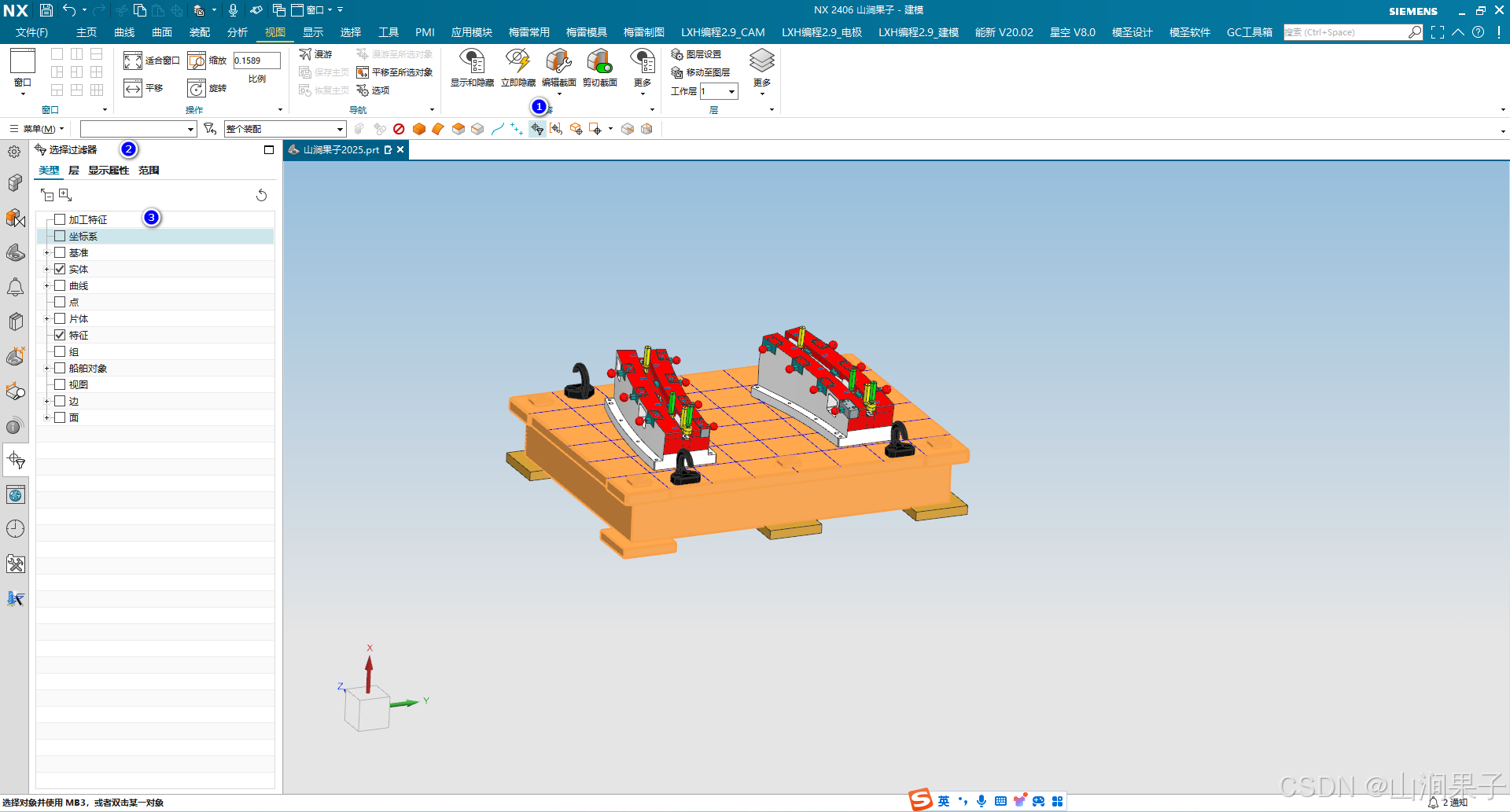Viewport: 1510px width, 812px height.
Task: Switch to the 装配 ribbon tab
Action: (x=200, y=32)
